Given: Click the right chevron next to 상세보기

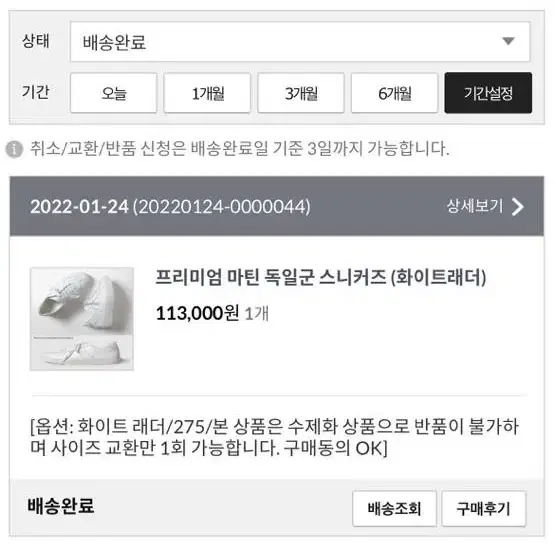Looking at the screenshot, I should [x=518, y=206].
